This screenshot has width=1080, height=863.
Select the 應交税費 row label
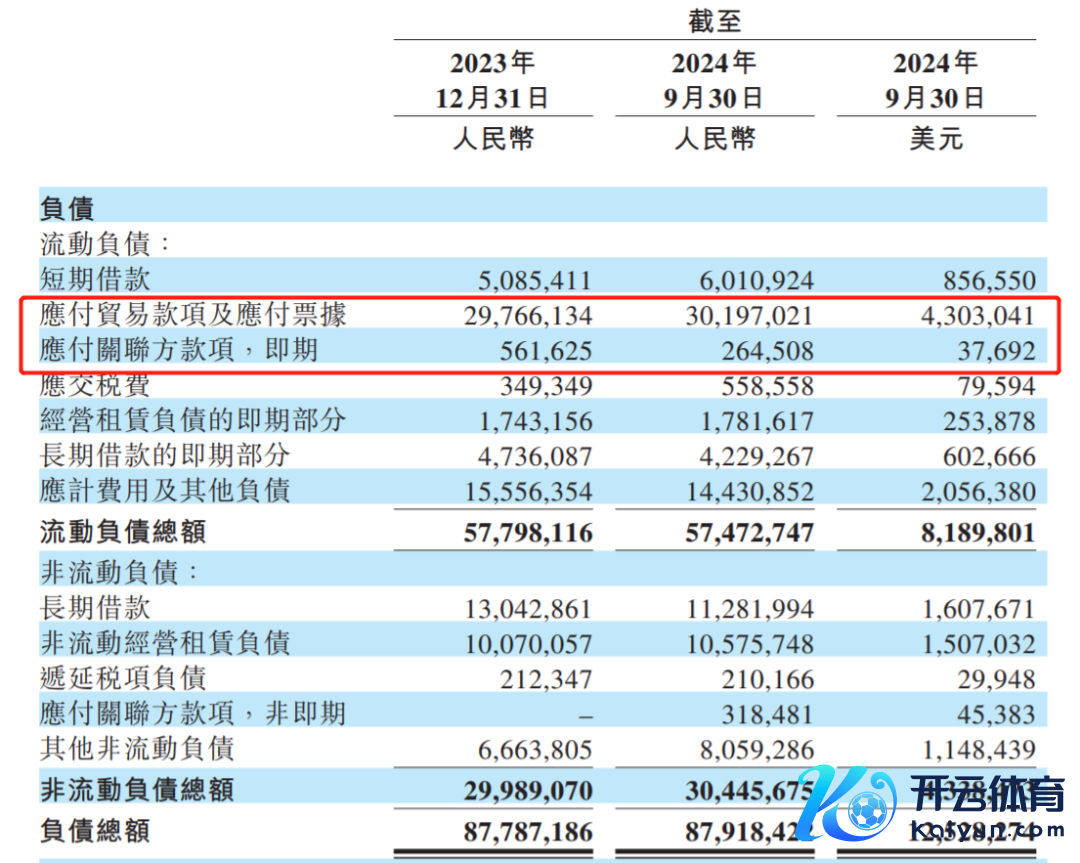point(95,385)
